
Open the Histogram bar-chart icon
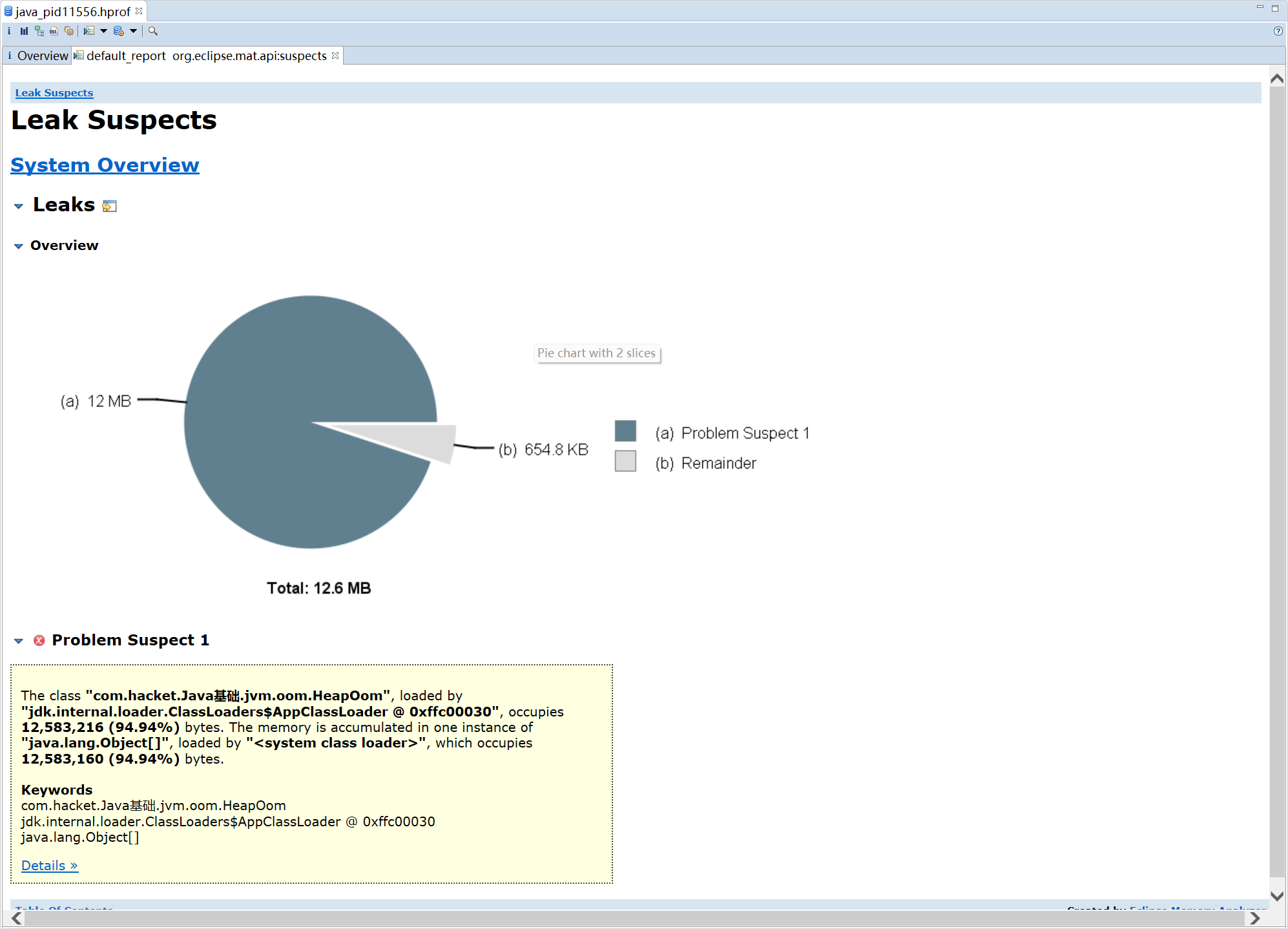tap(24, 31)
